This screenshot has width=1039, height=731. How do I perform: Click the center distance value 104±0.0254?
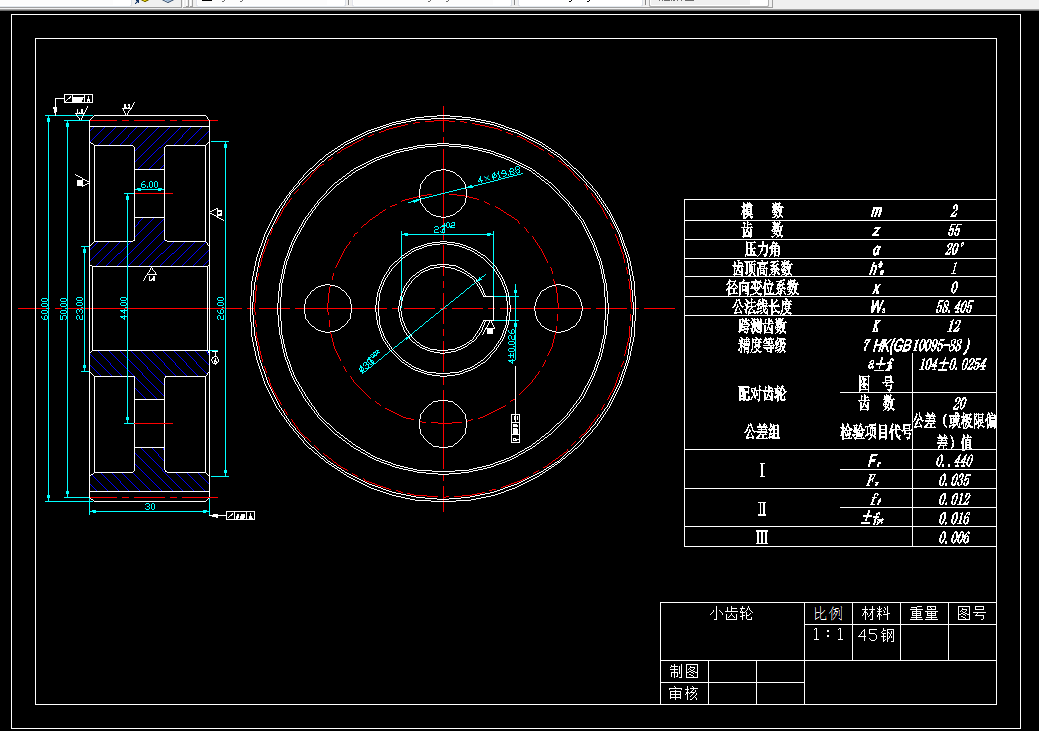tap(952, 364)
